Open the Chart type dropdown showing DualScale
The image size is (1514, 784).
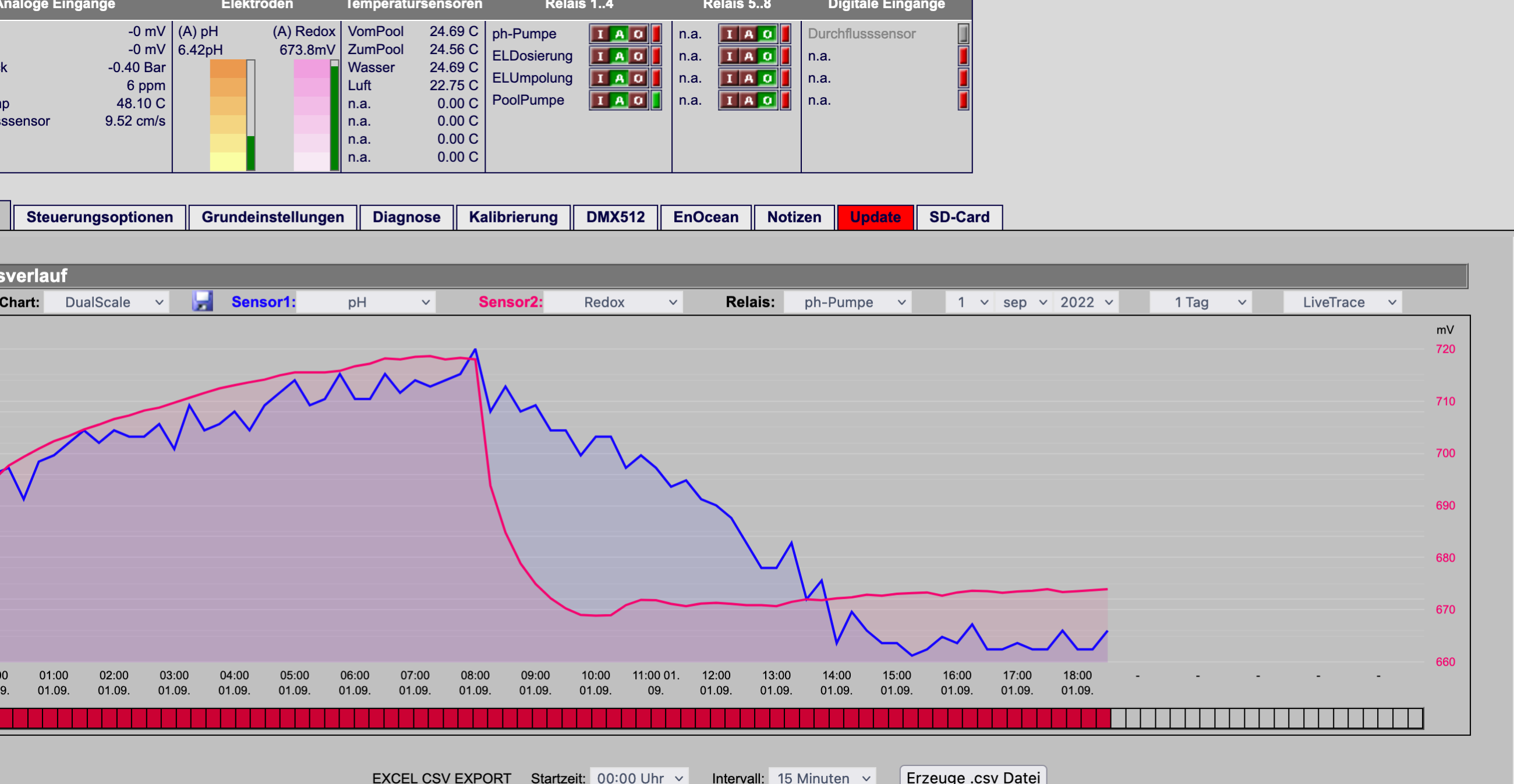tap(107, 302)
